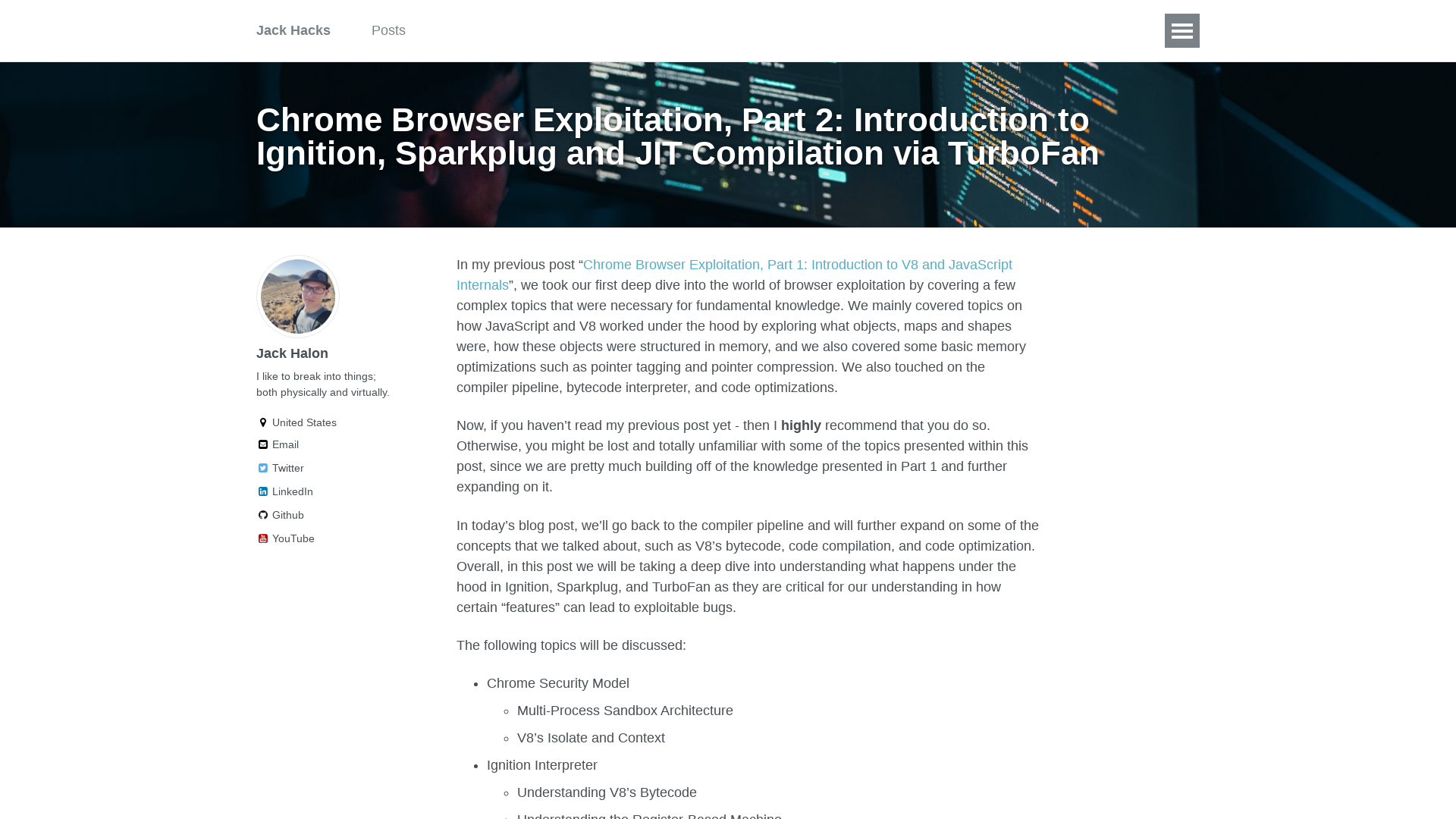Viewport: 1456px width, 819px height.
Task: Expand the Multi-Process Sandbox Architecture item
Action: click(625, 710)
